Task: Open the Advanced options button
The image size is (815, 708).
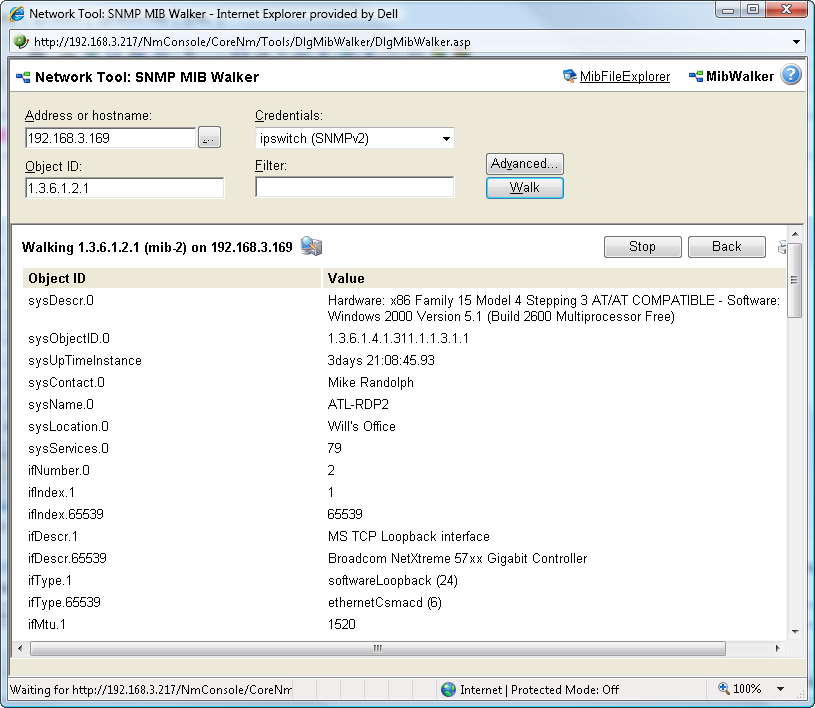Action: pyautogui.click(x=525, y=164)
